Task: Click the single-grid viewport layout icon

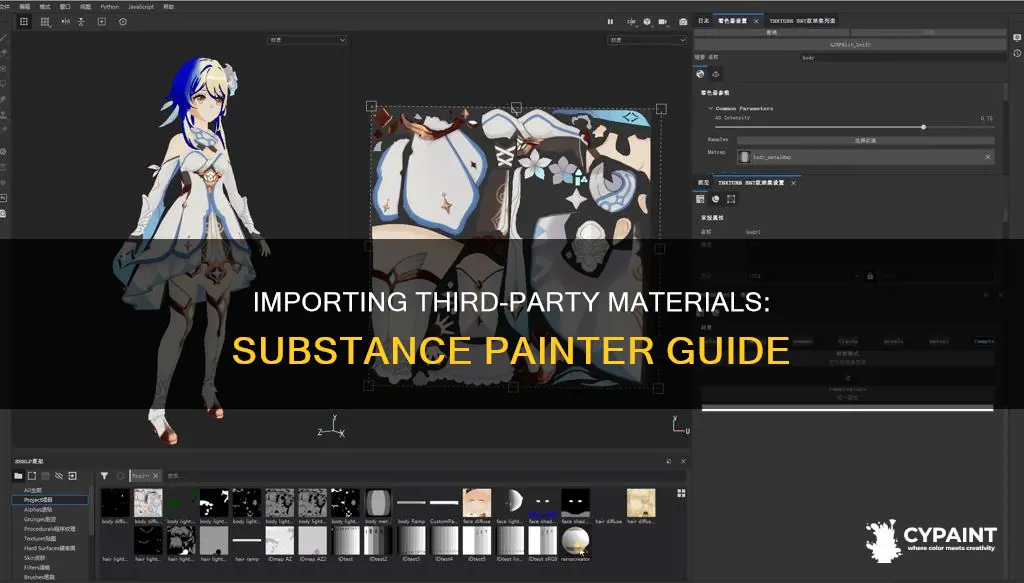Action: [x=24, y=22]
